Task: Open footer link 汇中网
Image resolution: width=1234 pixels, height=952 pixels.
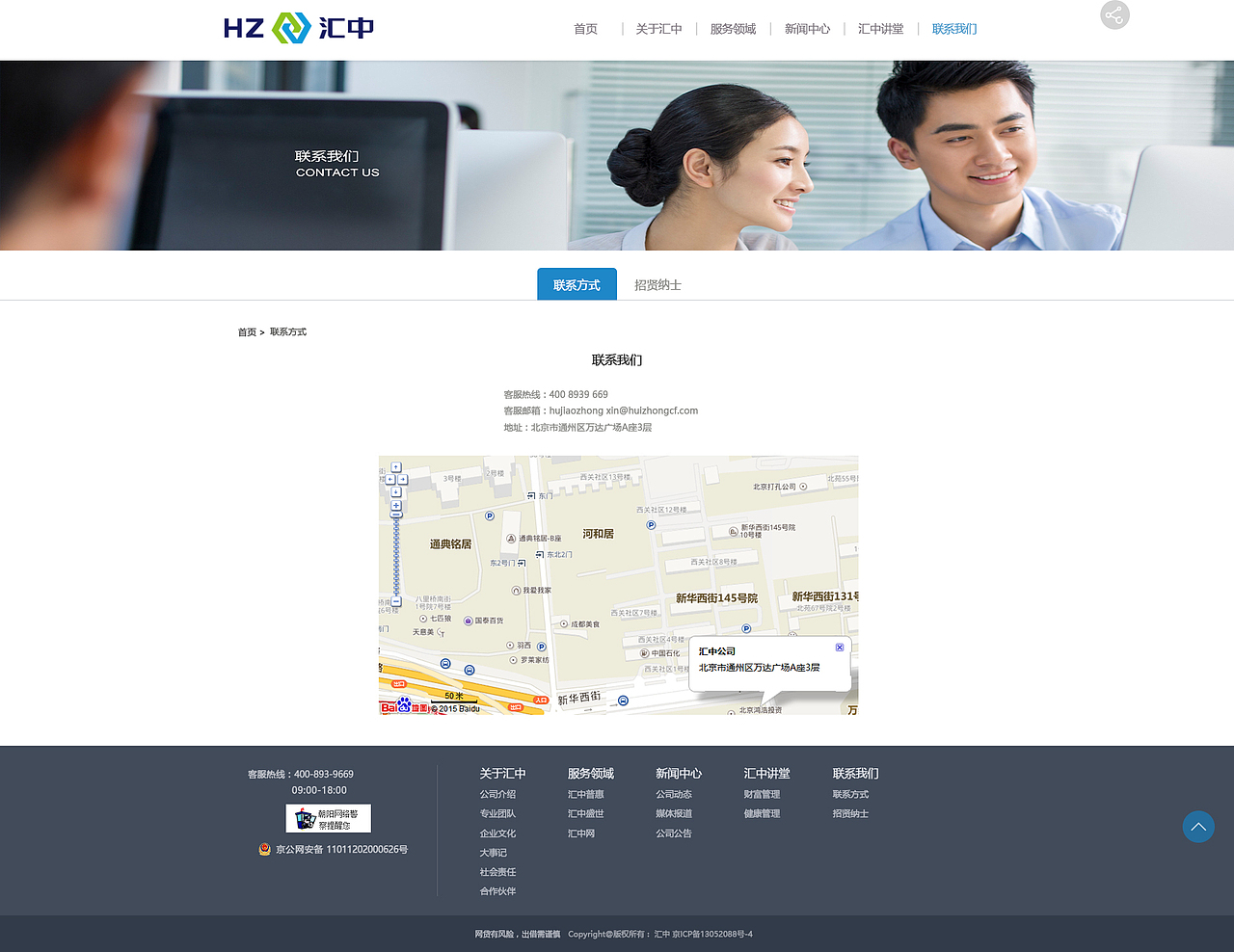Action: tap(580, 833)
